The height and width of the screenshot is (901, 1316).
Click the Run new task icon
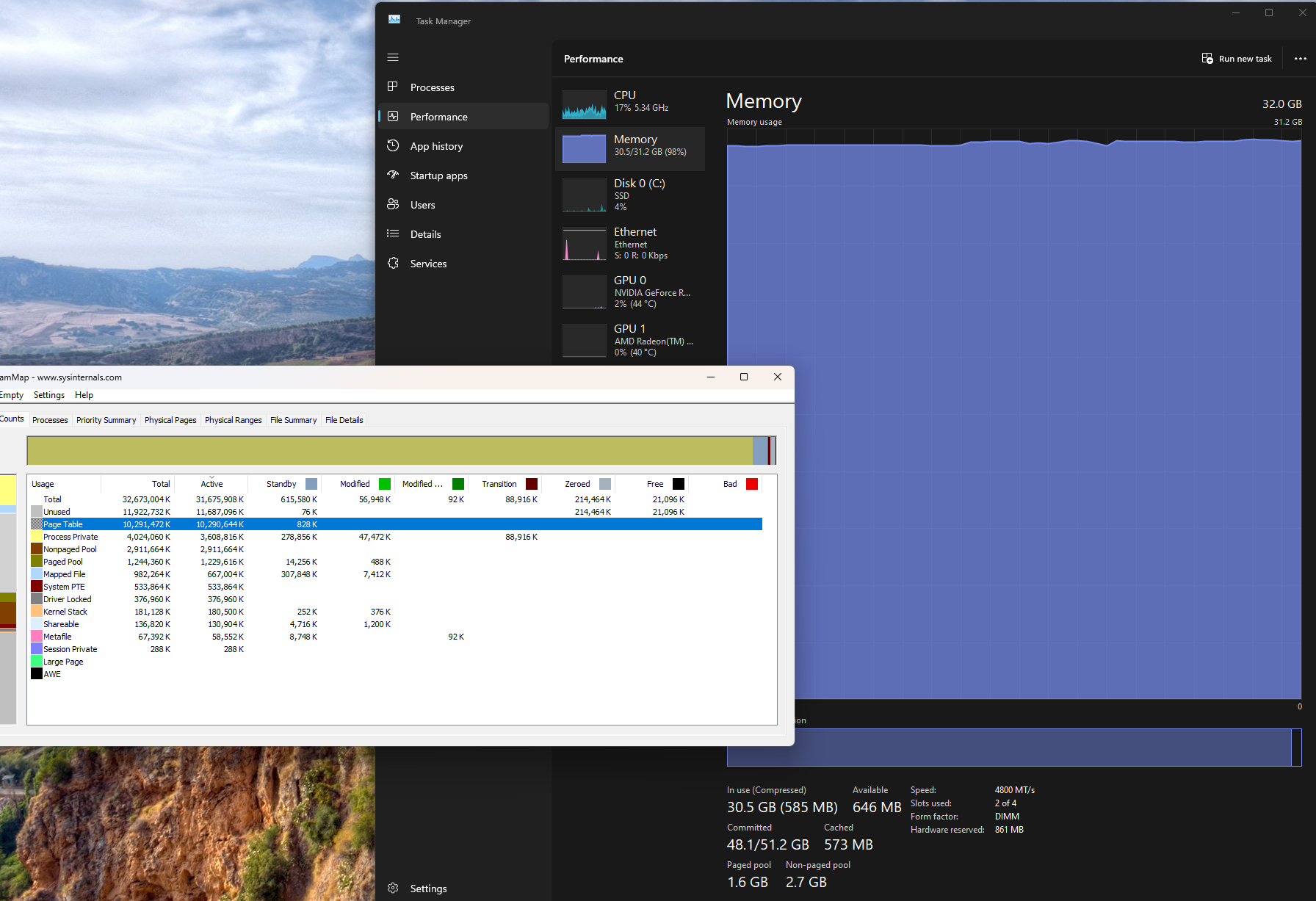[x=1207, y=58]
